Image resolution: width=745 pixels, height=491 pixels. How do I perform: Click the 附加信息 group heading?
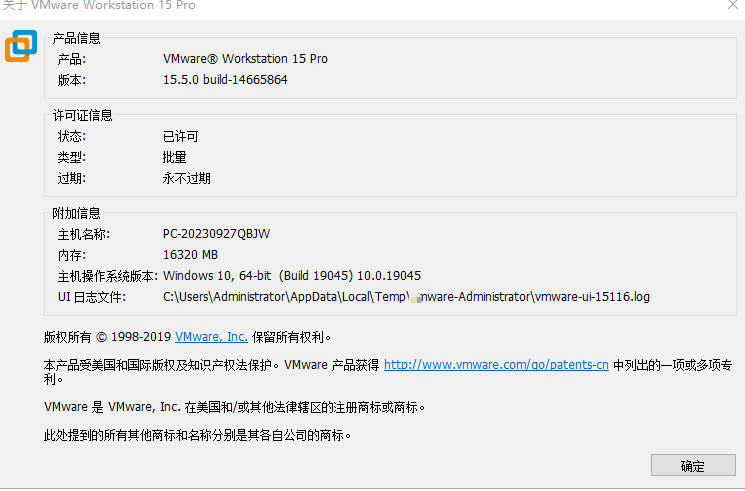(x=76, y=213)
